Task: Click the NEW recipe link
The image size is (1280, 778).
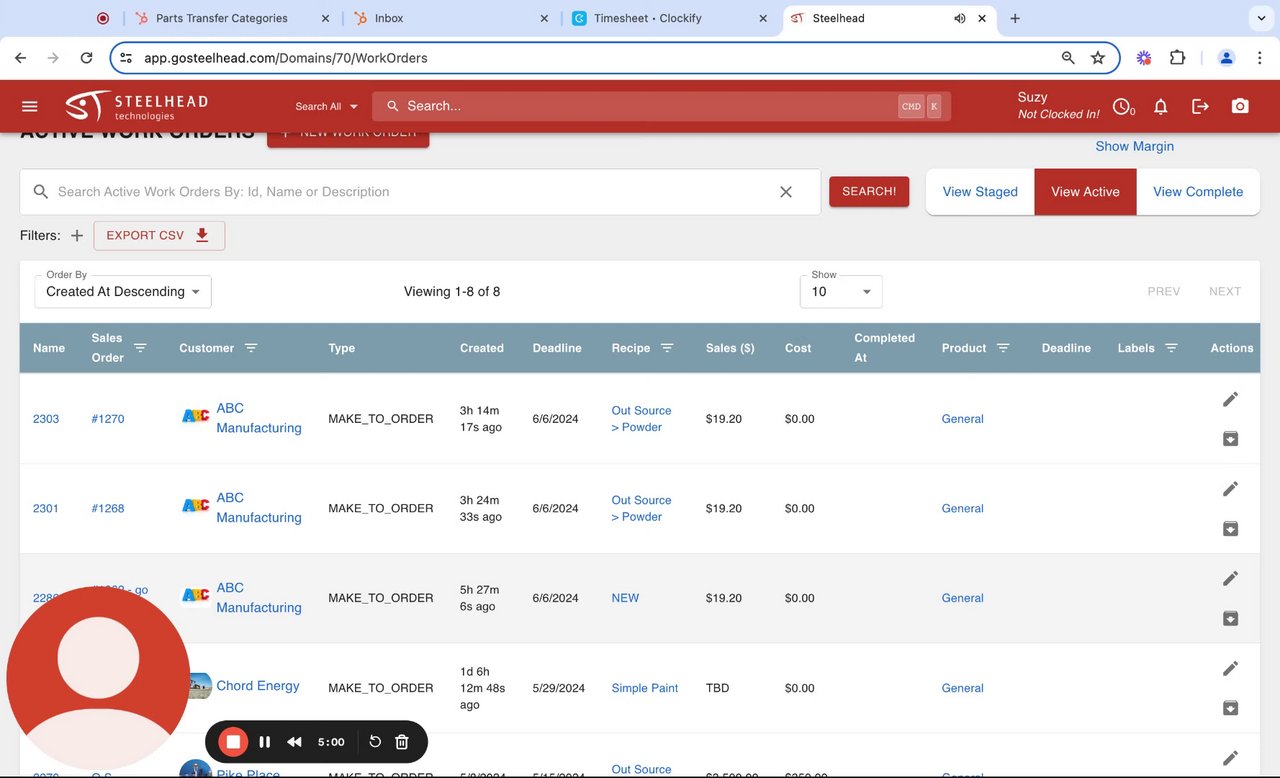Action: tap(625, 598)
